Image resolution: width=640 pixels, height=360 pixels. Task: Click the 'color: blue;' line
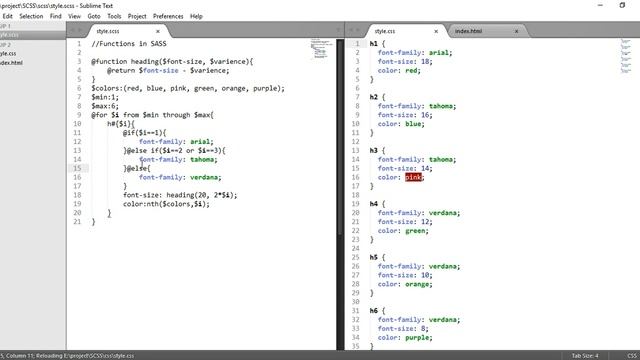[x=401, y=124]
